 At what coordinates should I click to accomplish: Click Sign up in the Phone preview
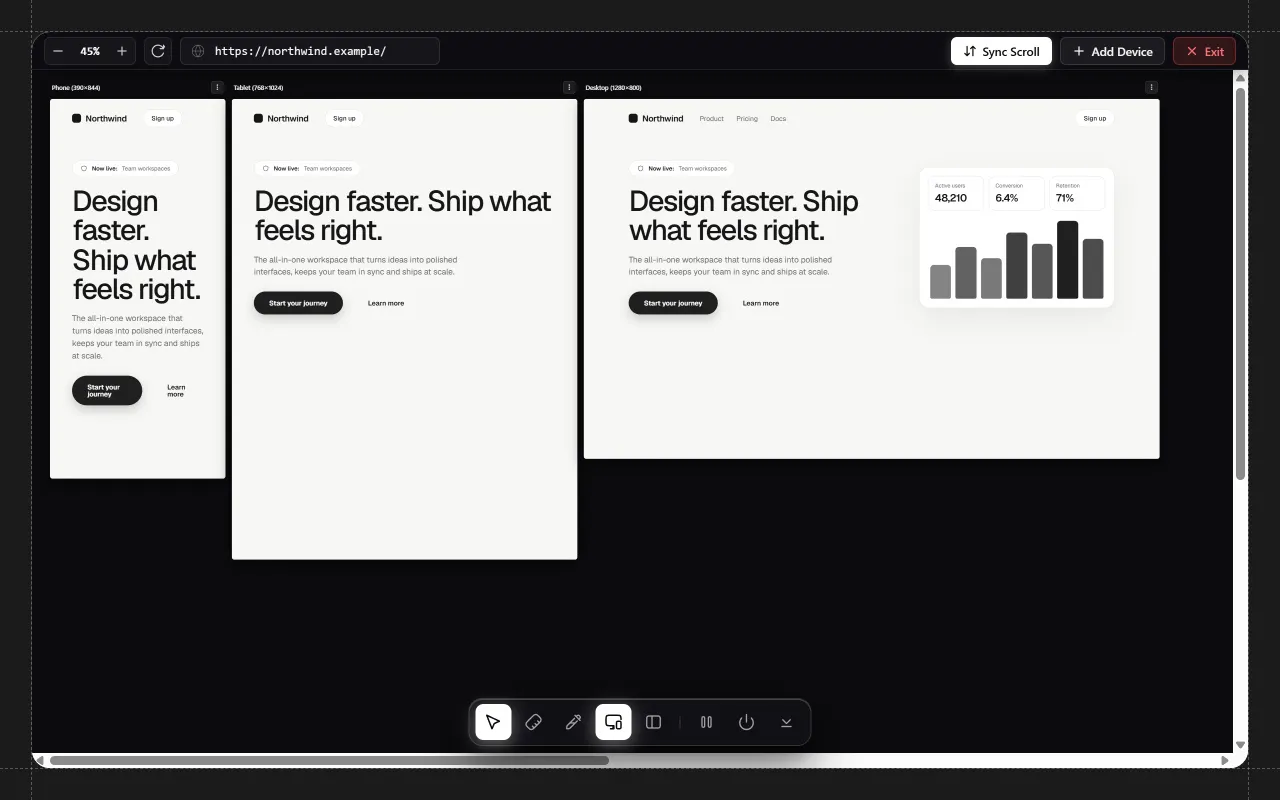(x=162, y=118)
